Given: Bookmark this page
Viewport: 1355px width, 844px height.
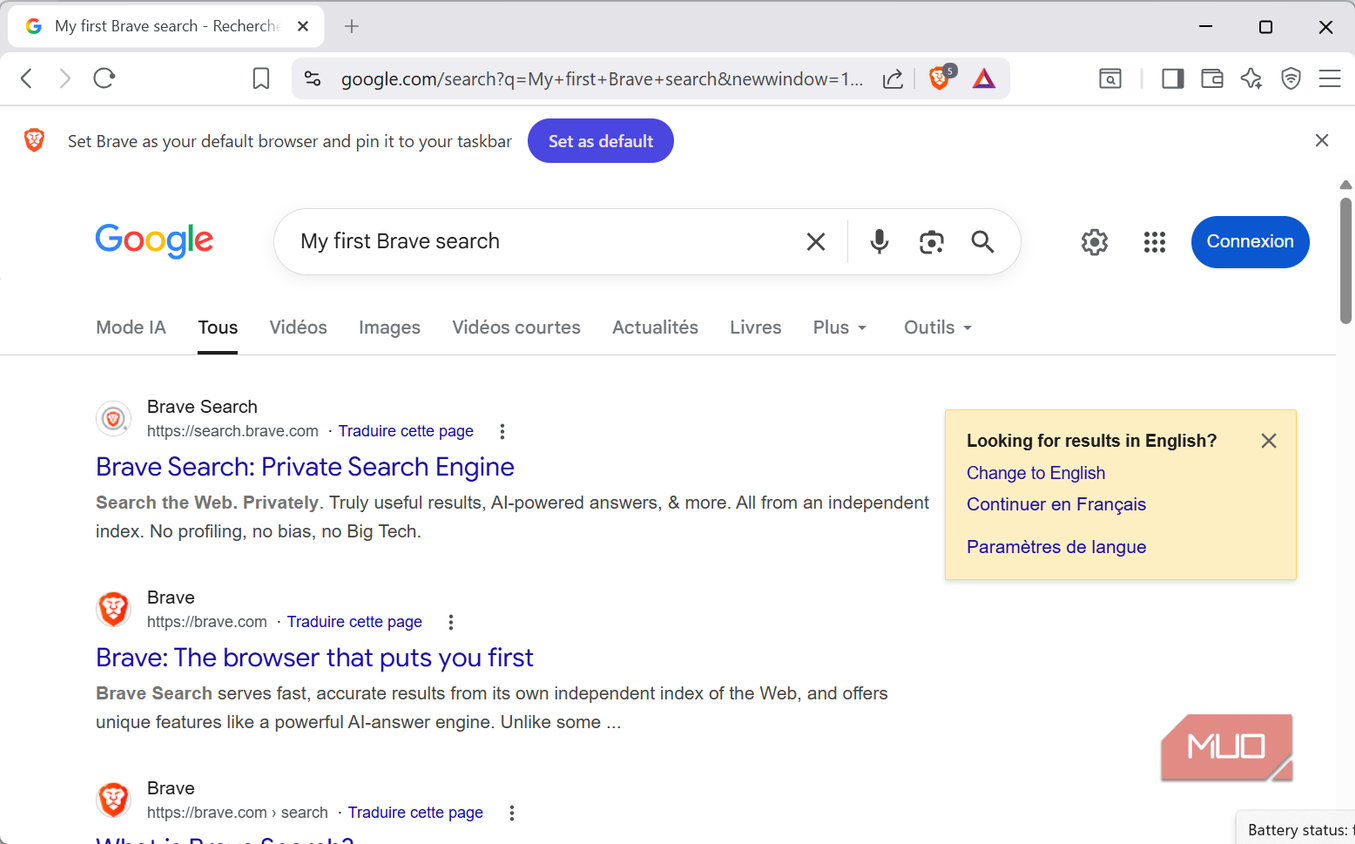Looking at the screenshot, I should click(261, 79).
